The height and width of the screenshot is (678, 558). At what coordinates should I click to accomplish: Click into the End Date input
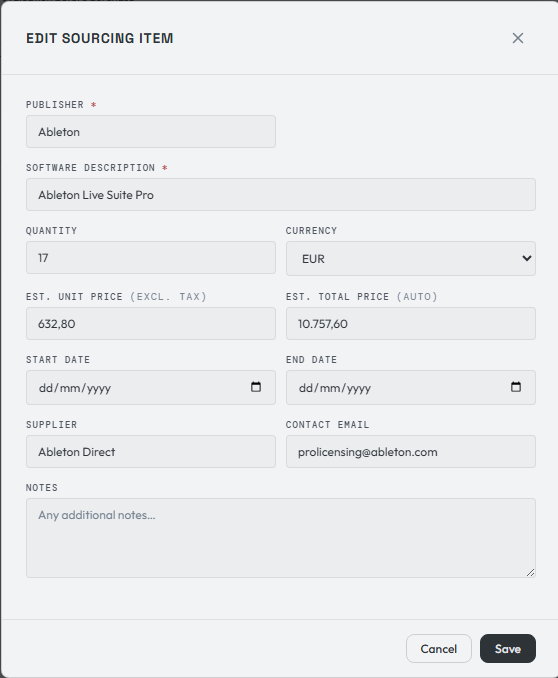tap(410, 387)
